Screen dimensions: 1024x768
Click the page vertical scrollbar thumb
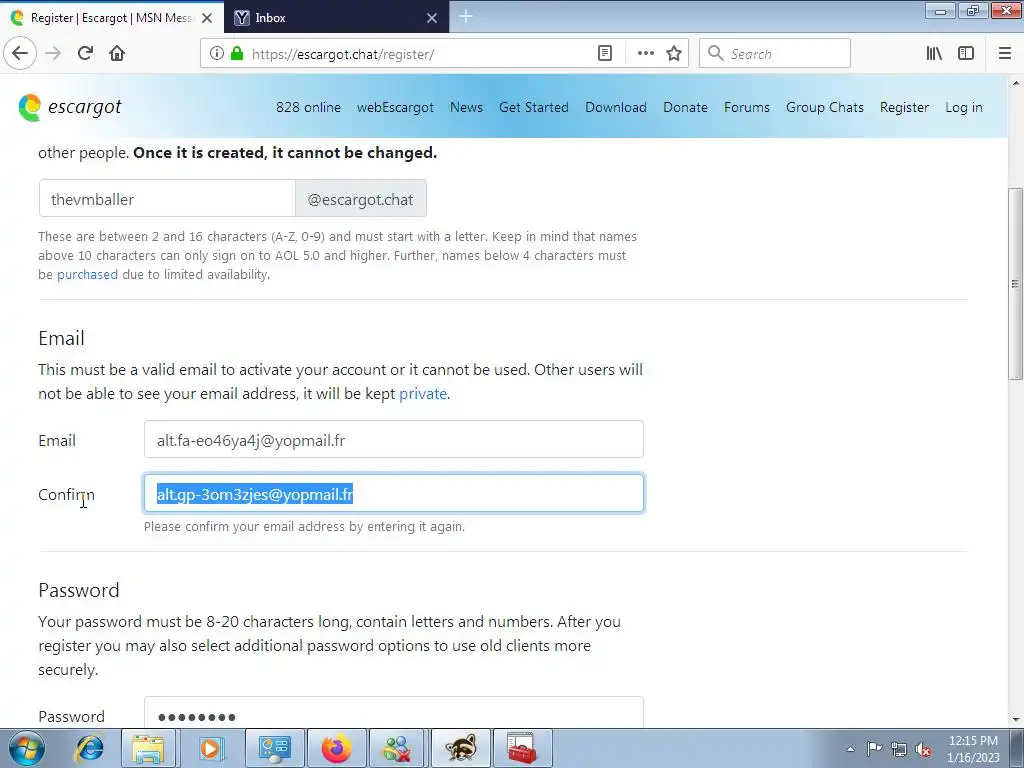[x=1015, y=283]
